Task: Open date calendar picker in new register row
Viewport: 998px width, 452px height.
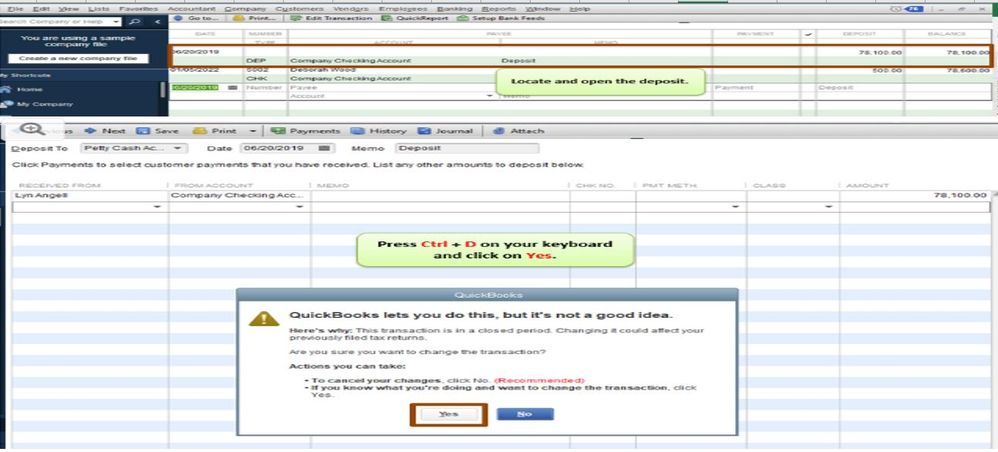Action: (232, 88)
